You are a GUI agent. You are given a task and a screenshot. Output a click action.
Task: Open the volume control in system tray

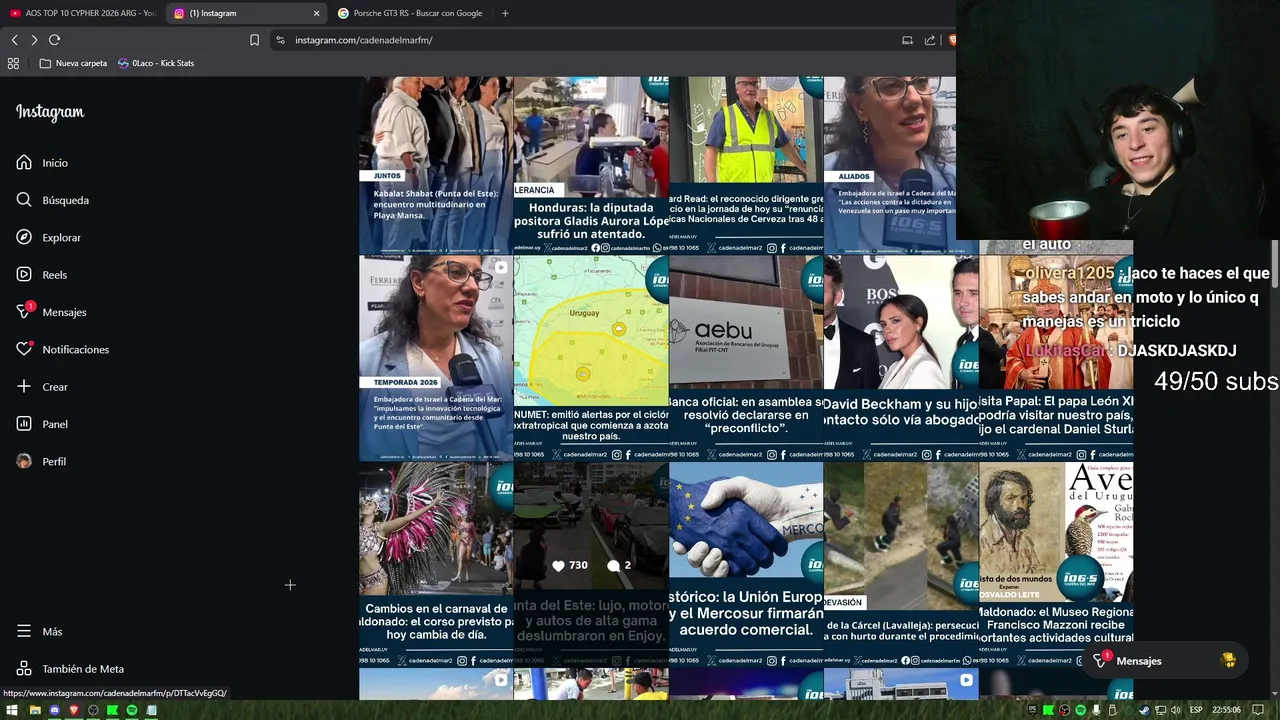coord(1176,710)
